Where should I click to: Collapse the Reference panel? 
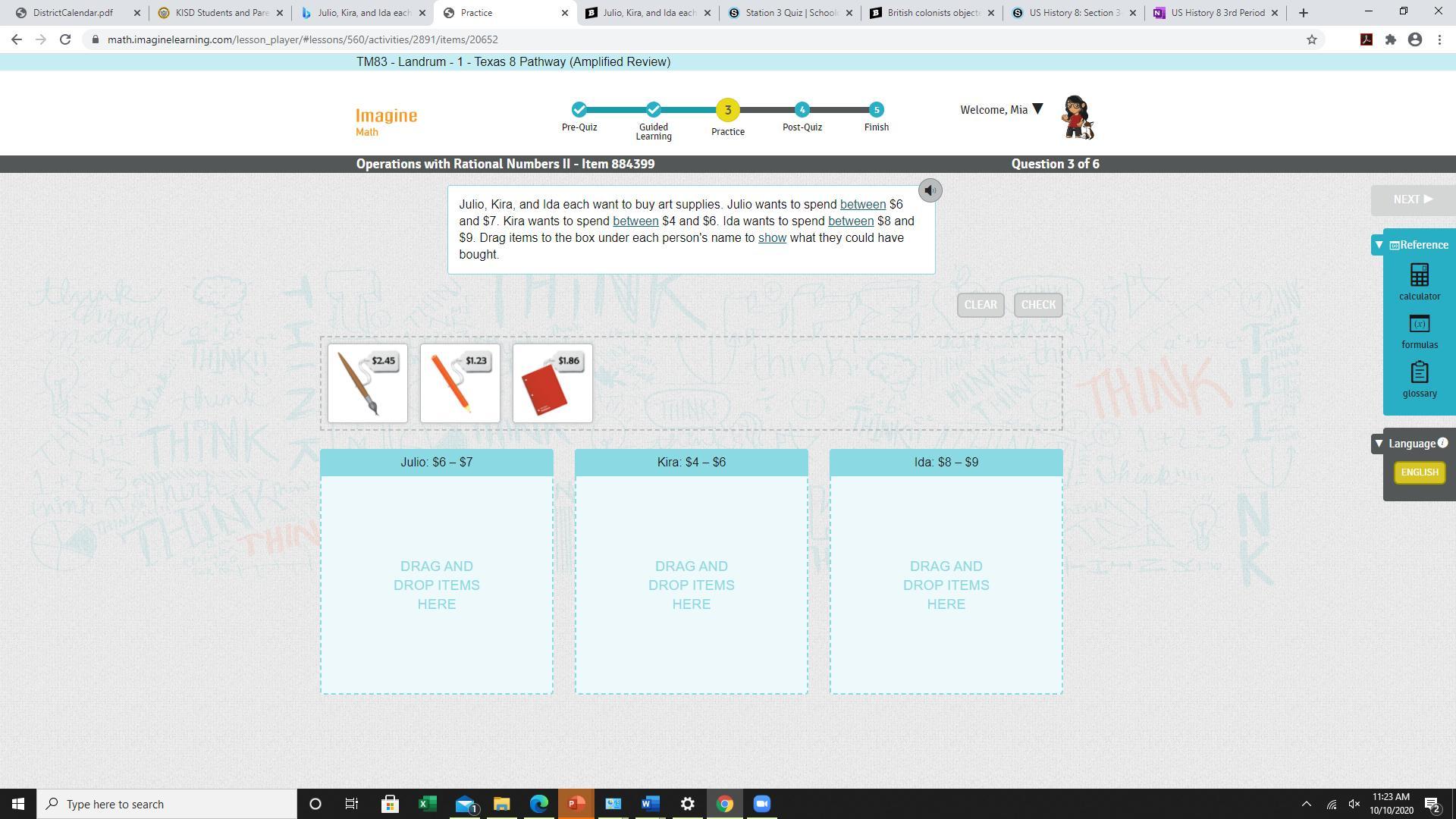1379,245
